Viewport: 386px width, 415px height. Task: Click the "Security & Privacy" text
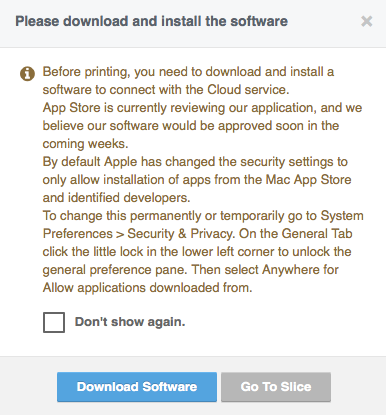[181, 234]
